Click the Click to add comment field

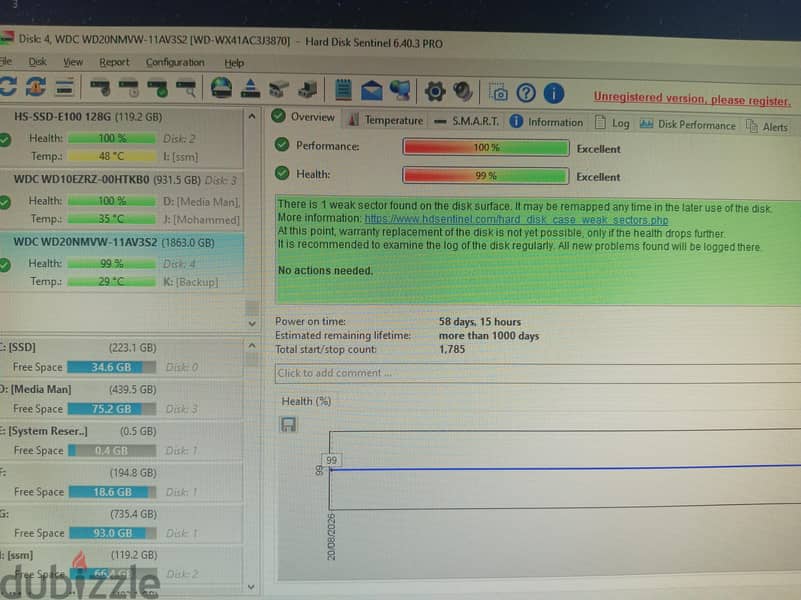[x=537, y=373]
